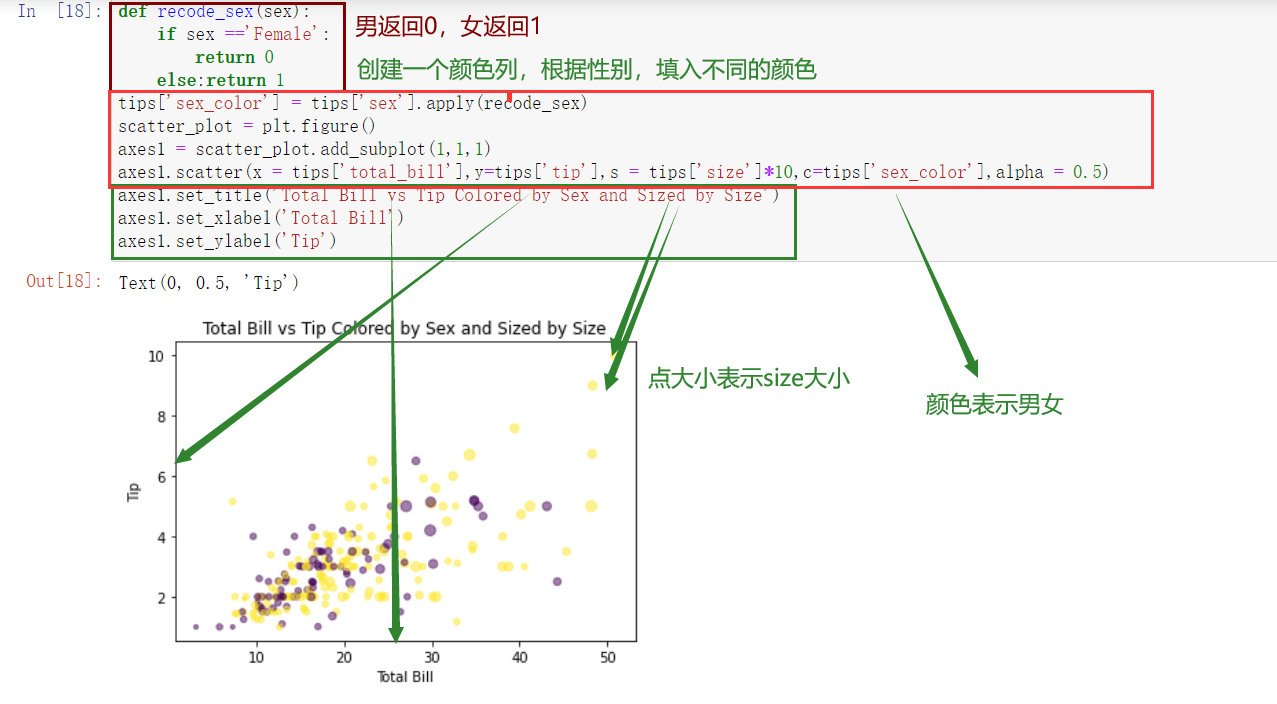Click the axes1.set_ylabel('Tip') line
Screen dimensions: 1277x704
[x=227, y=241]
